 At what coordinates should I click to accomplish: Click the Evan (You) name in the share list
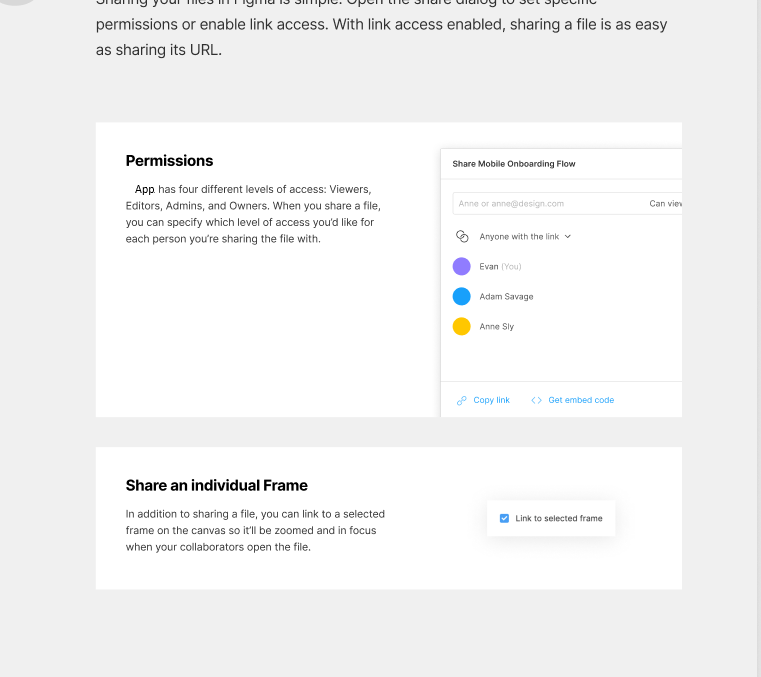click(x=500, y=267)
